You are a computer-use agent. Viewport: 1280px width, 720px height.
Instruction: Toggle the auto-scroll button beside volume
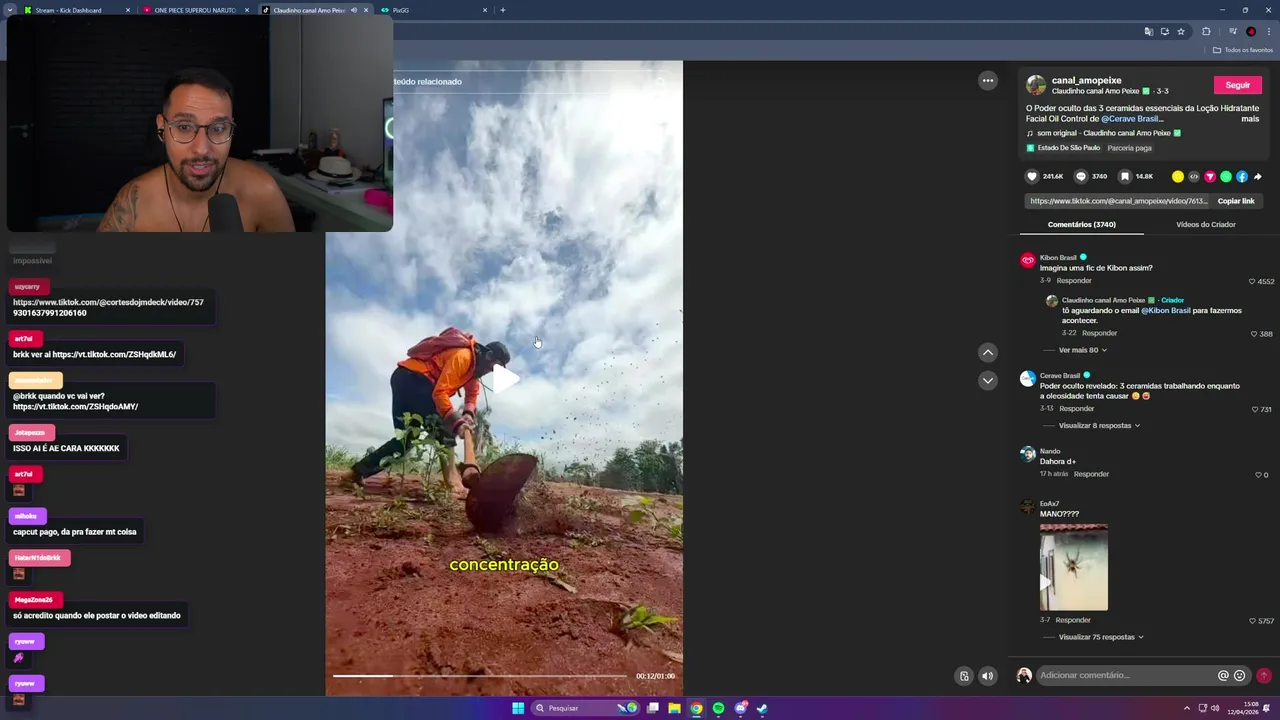964,676
